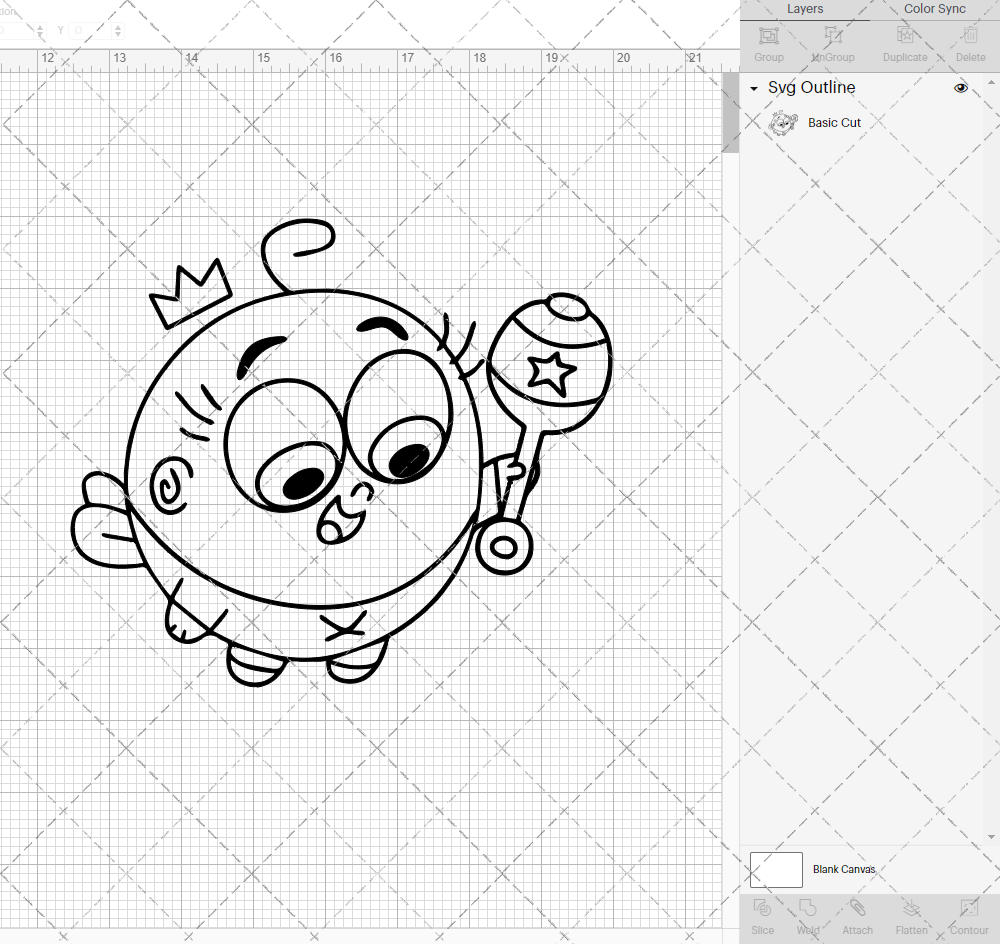Select the Blank Canvas label
This screenshot has height=944, width=1000.
tap(844, 869)
